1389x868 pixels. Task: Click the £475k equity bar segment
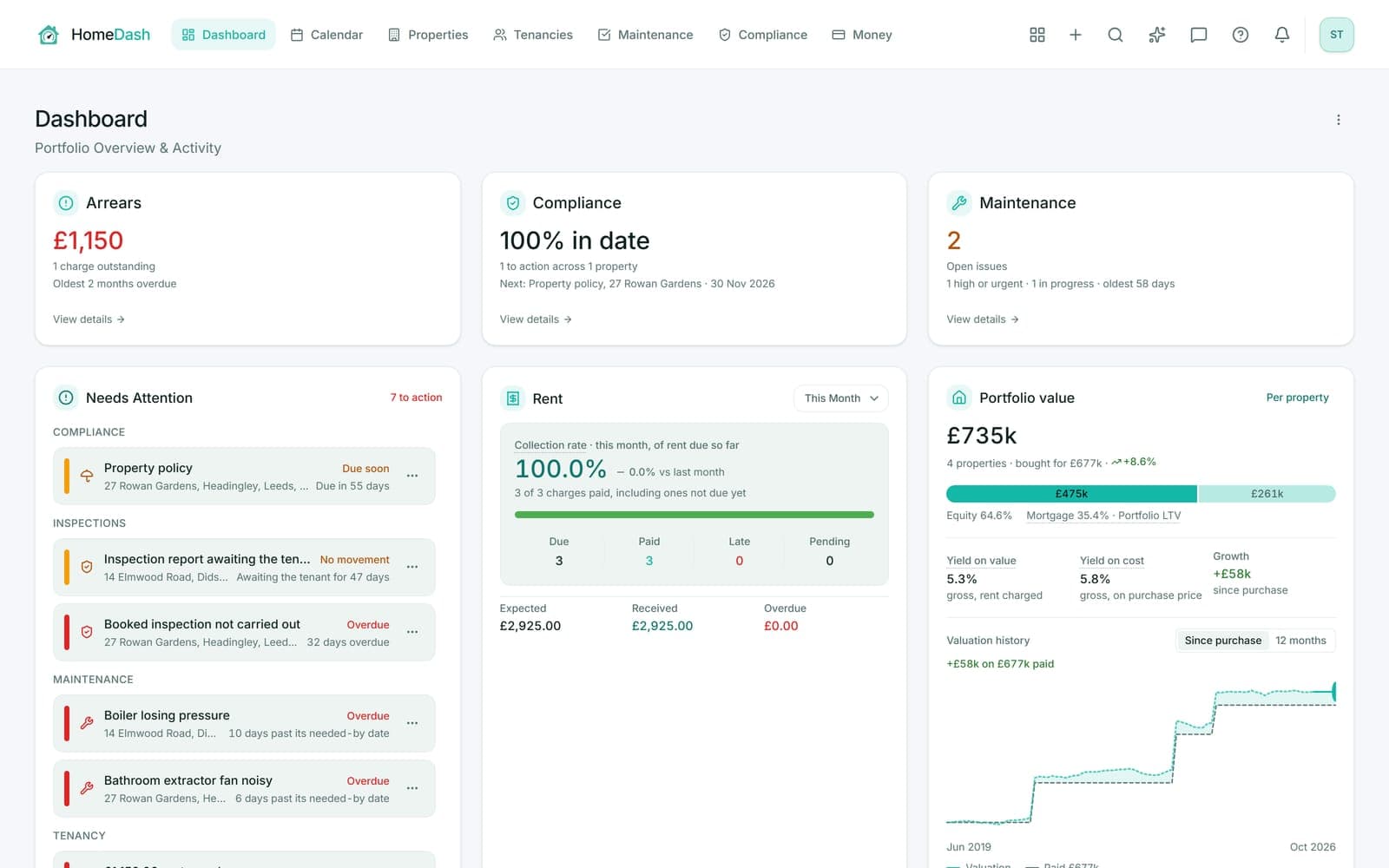pos(1071,494)
